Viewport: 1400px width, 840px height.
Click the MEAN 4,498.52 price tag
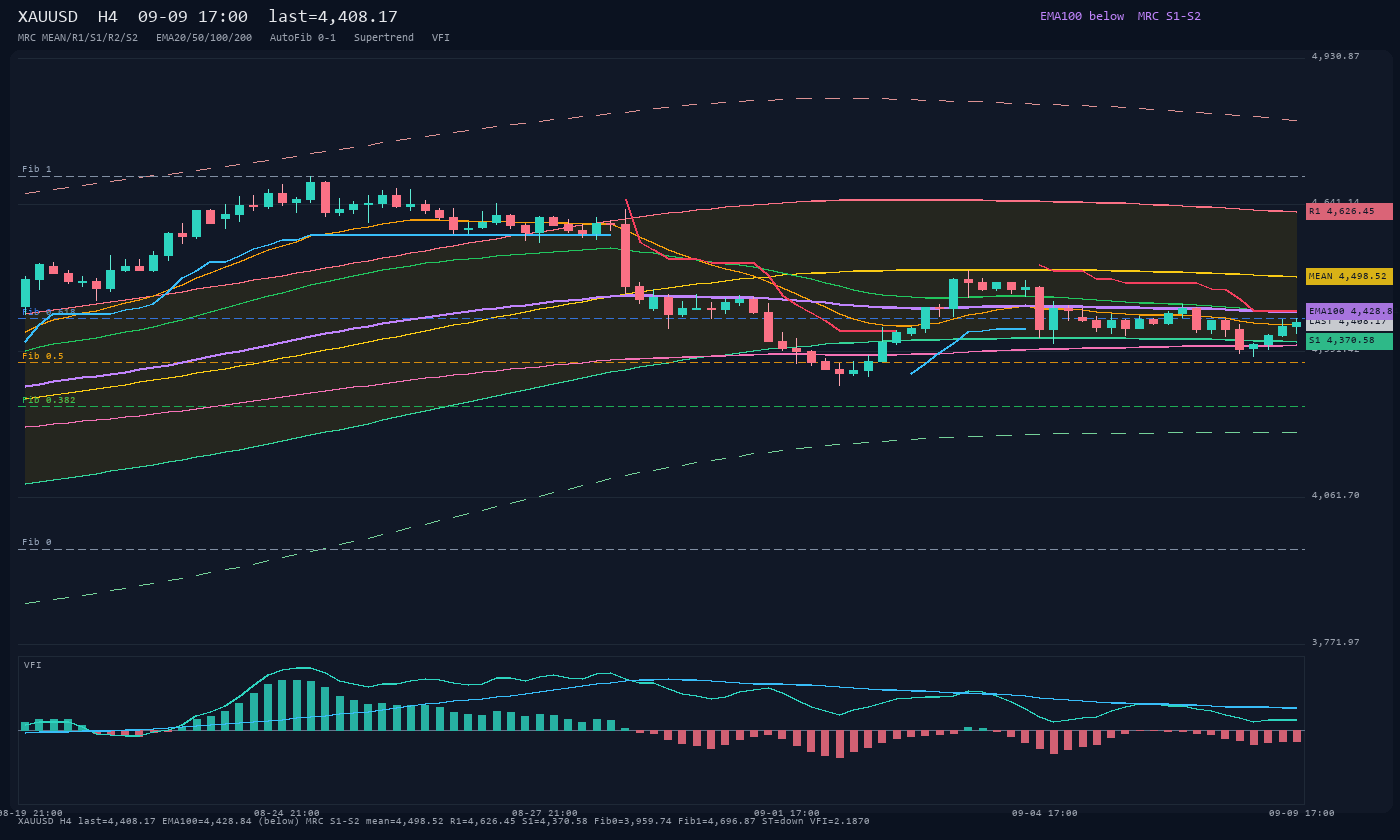1349,276
